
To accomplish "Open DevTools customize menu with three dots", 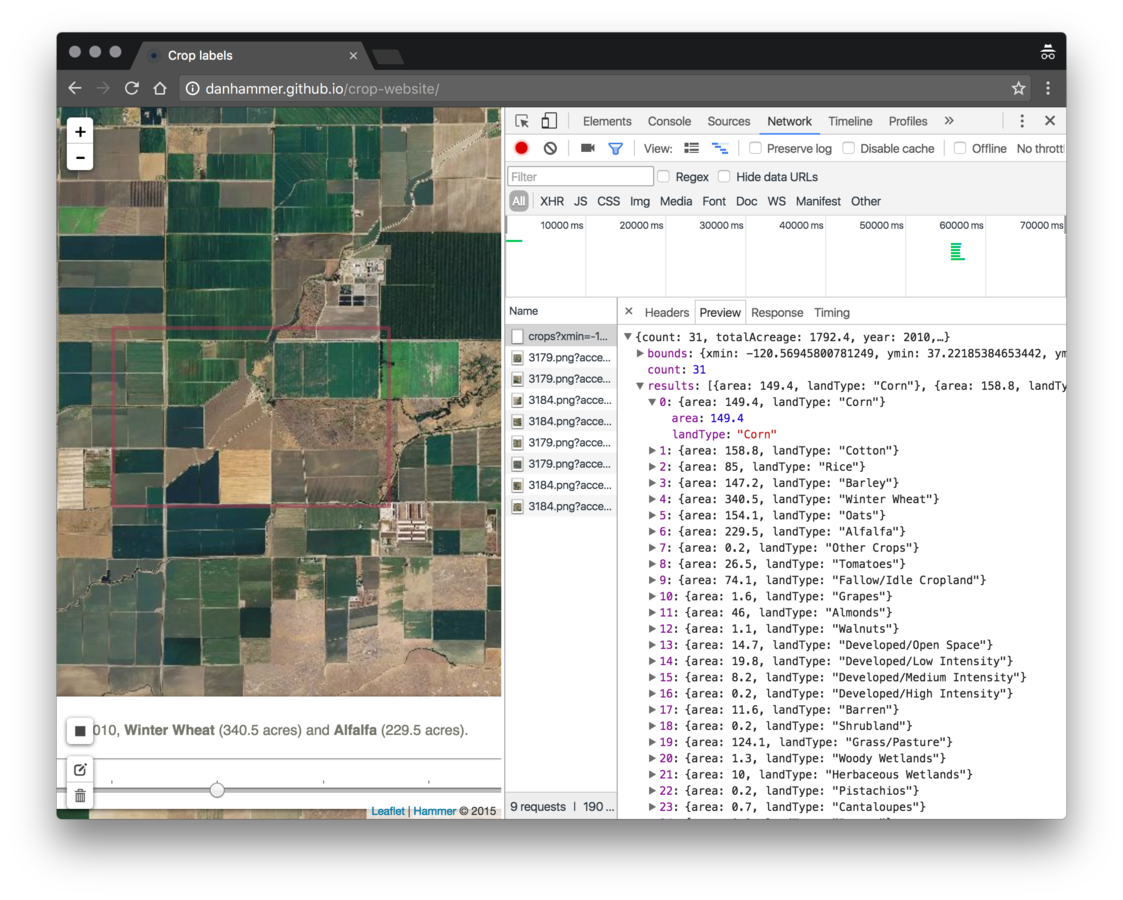I will 1022,121.
